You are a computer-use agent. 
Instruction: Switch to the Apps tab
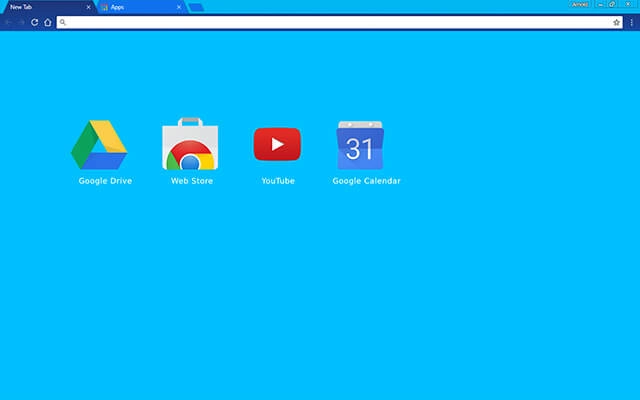click(x=141, y=7)
